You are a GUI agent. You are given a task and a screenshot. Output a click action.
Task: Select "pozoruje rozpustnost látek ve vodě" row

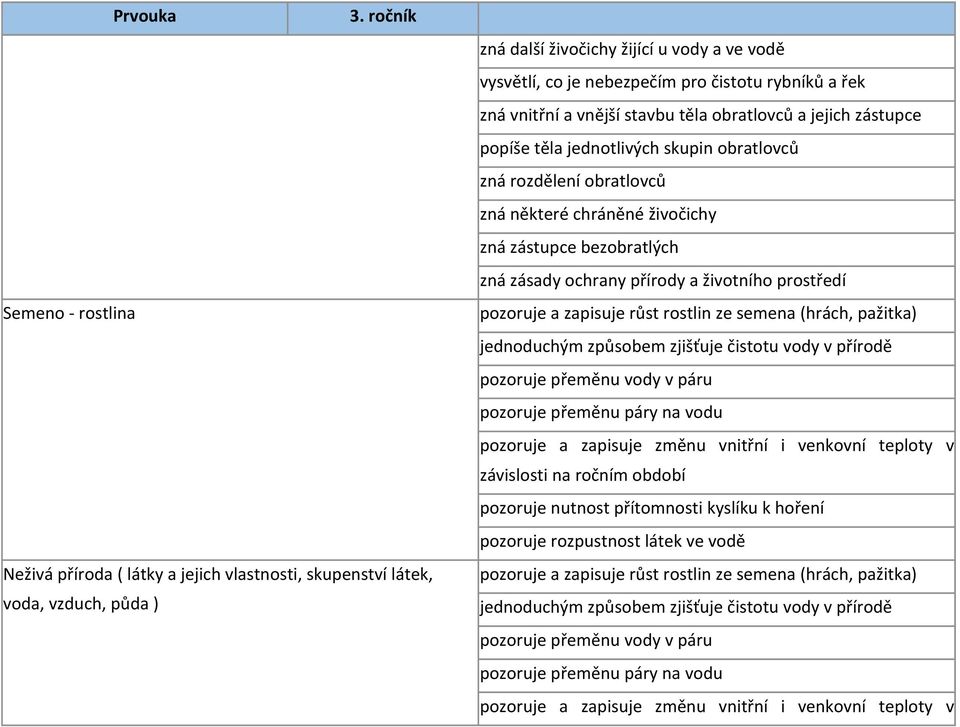coord(716,543)
